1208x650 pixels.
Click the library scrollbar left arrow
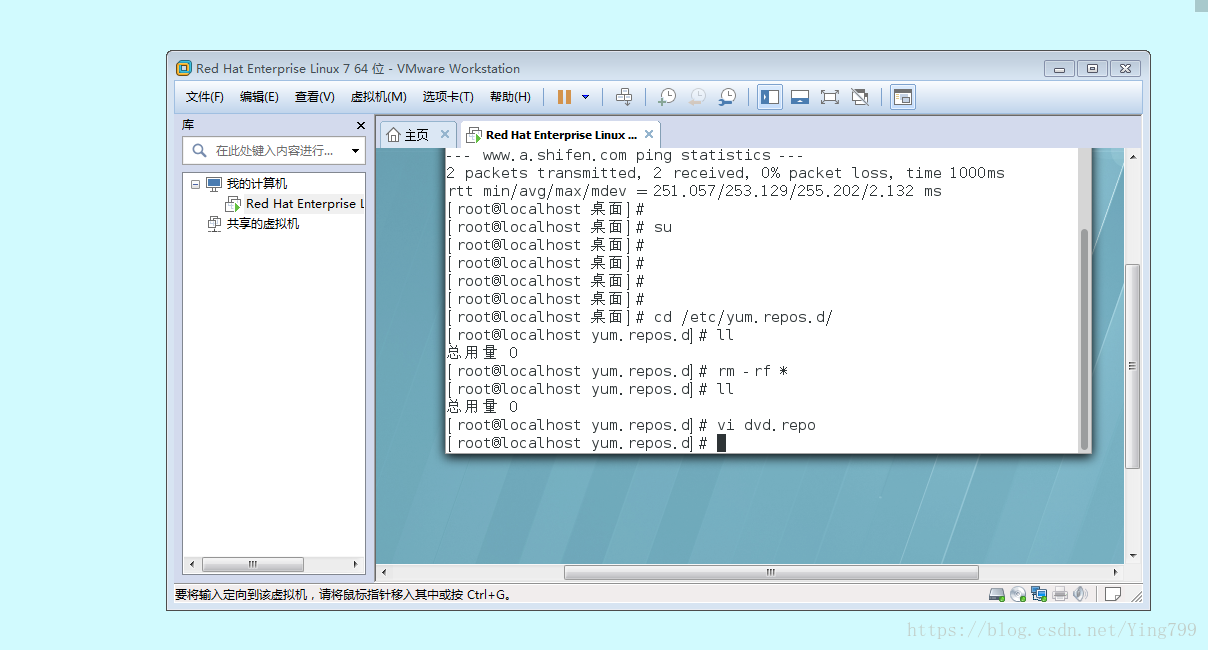click(x=191, y=564)
